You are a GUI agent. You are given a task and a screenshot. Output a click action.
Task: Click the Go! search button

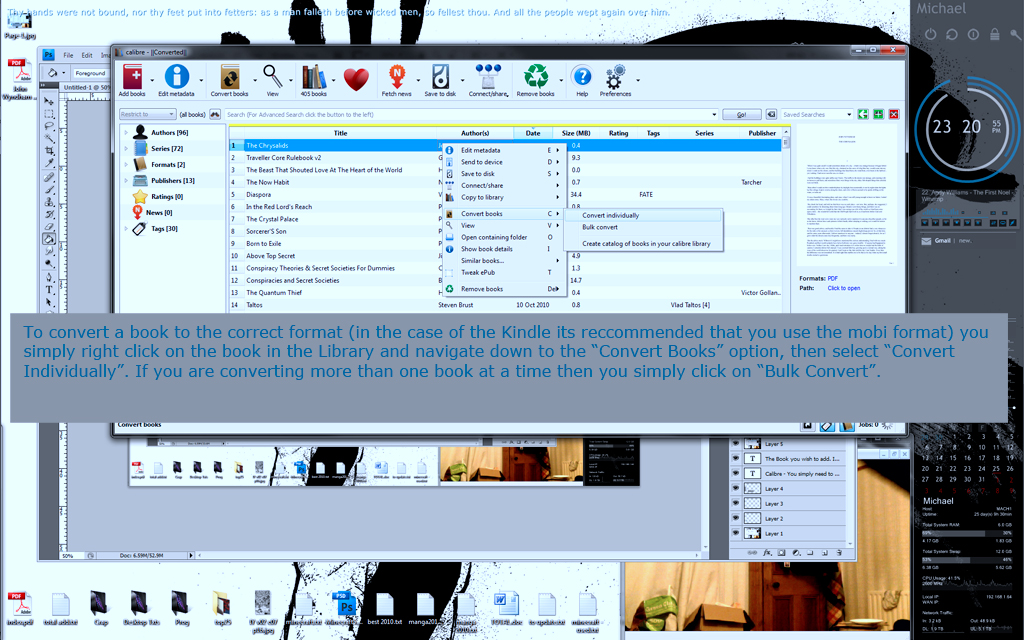741,114
